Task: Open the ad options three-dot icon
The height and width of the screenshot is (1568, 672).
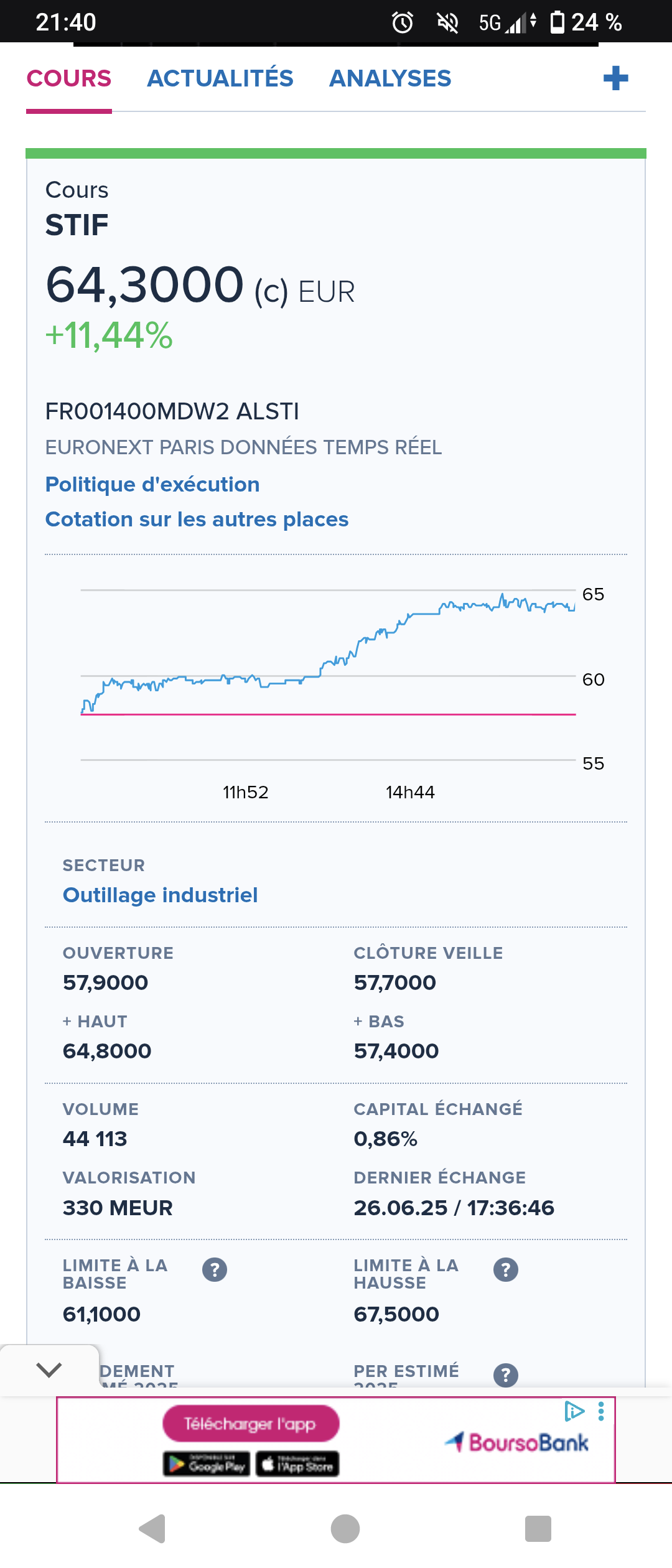Action: (601, 1411)
